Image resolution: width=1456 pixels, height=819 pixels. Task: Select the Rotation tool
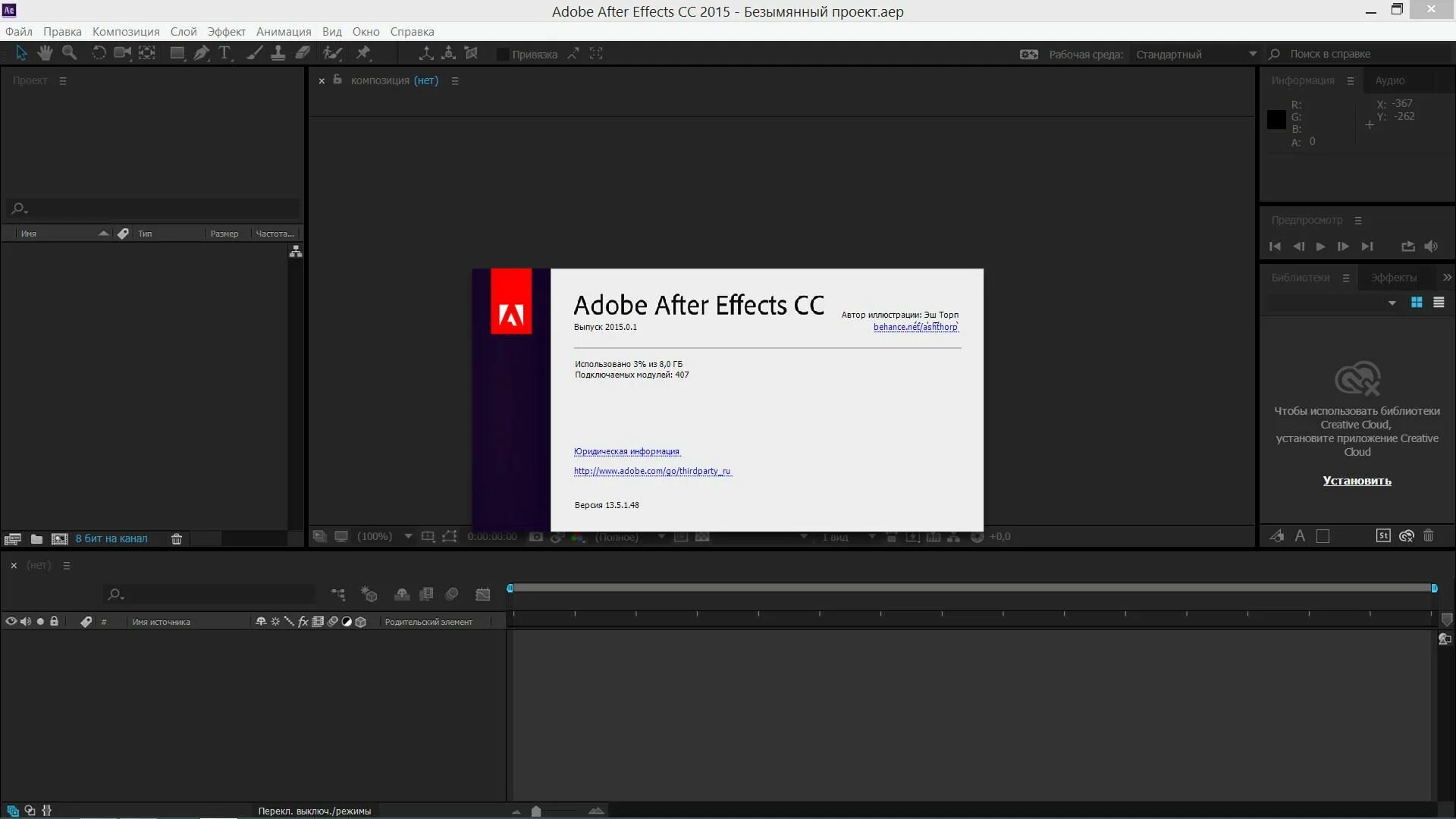[x=99, y=53]
